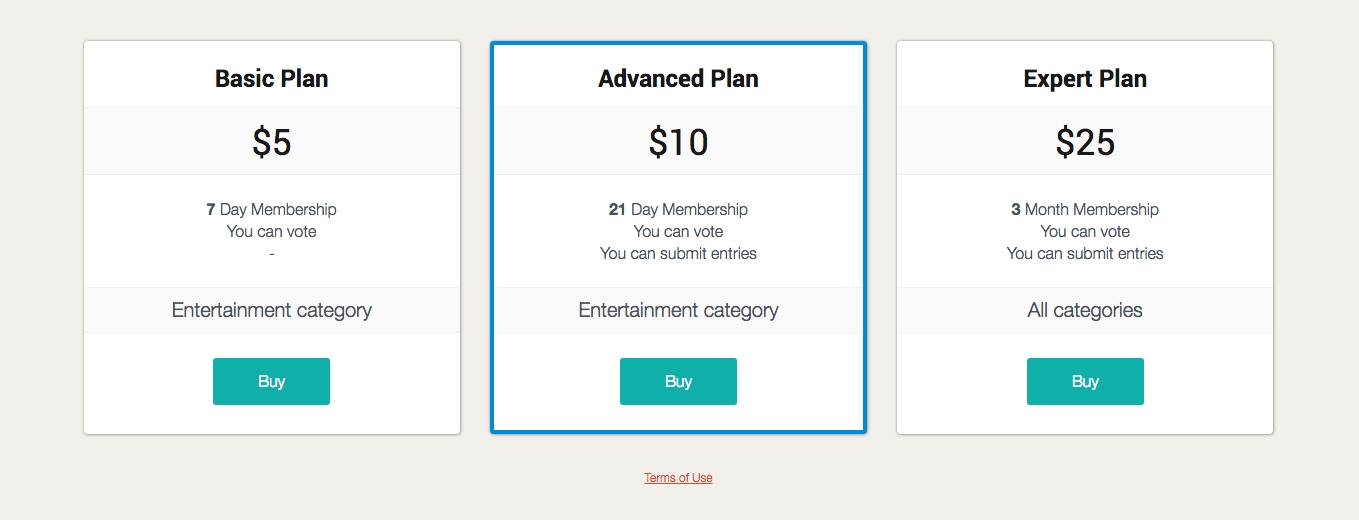Purchase the Expert Plan with Buy
This screenshot has height=520, width=1359.
pos(1085,381)
